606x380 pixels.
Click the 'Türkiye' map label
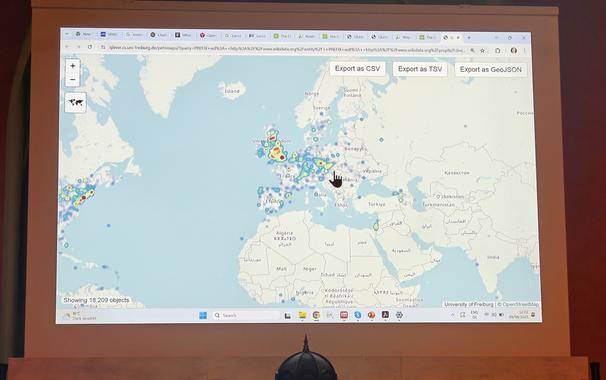pyautogui.click(x=376, y=204)
